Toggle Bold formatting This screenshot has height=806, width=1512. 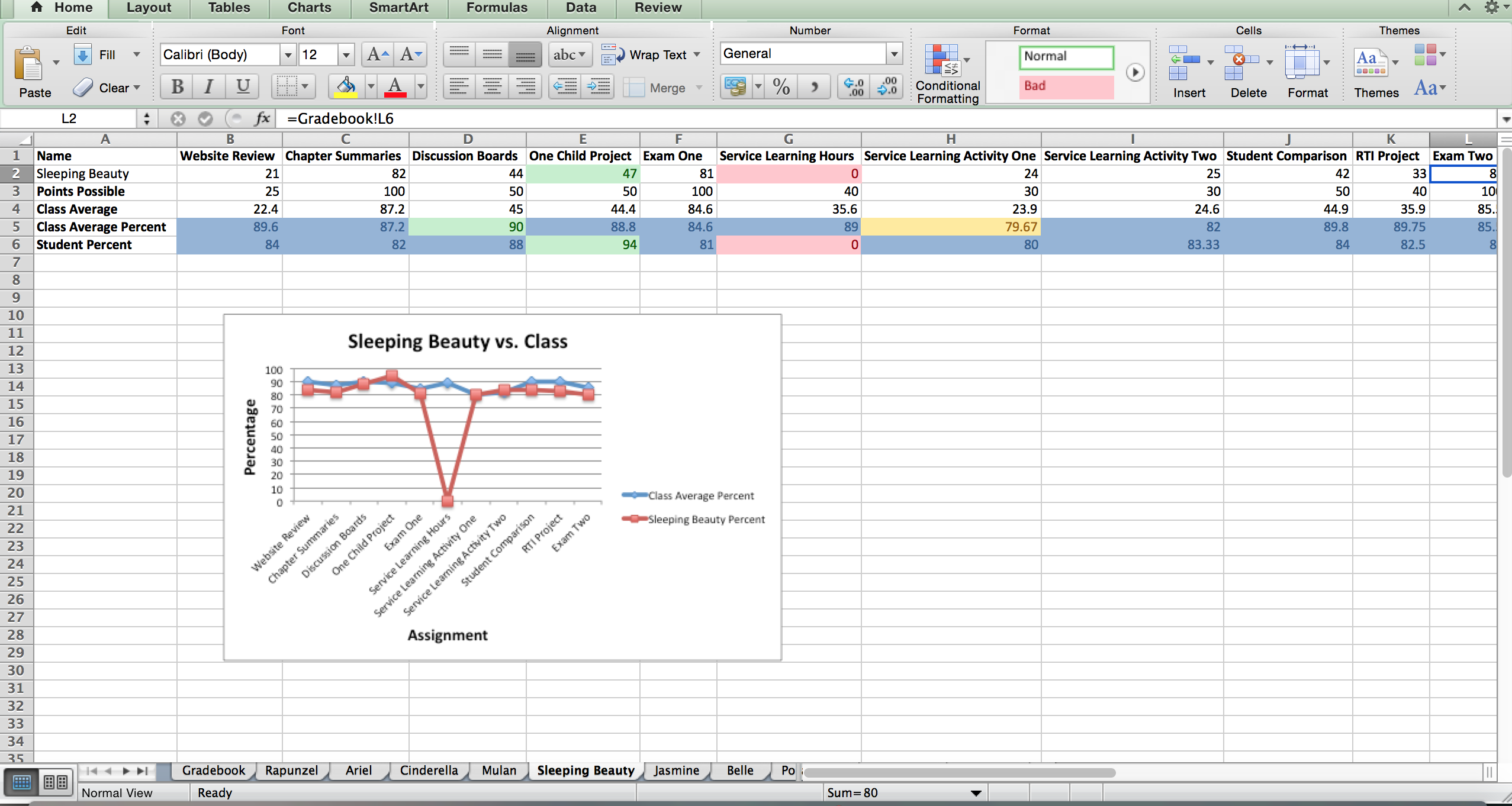coord(177,87)
